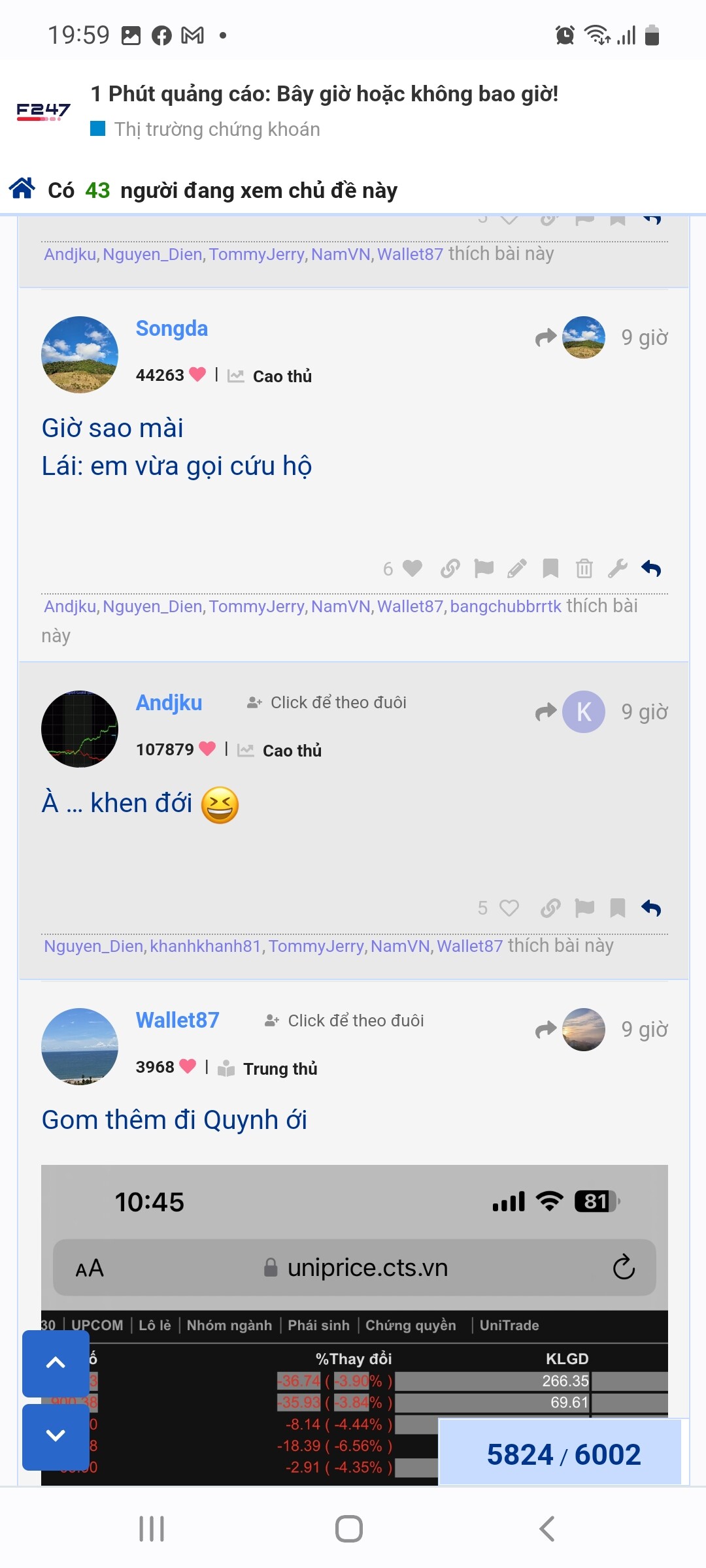Reply to Songda's post with arrow icon

click(x=651, y=568)
